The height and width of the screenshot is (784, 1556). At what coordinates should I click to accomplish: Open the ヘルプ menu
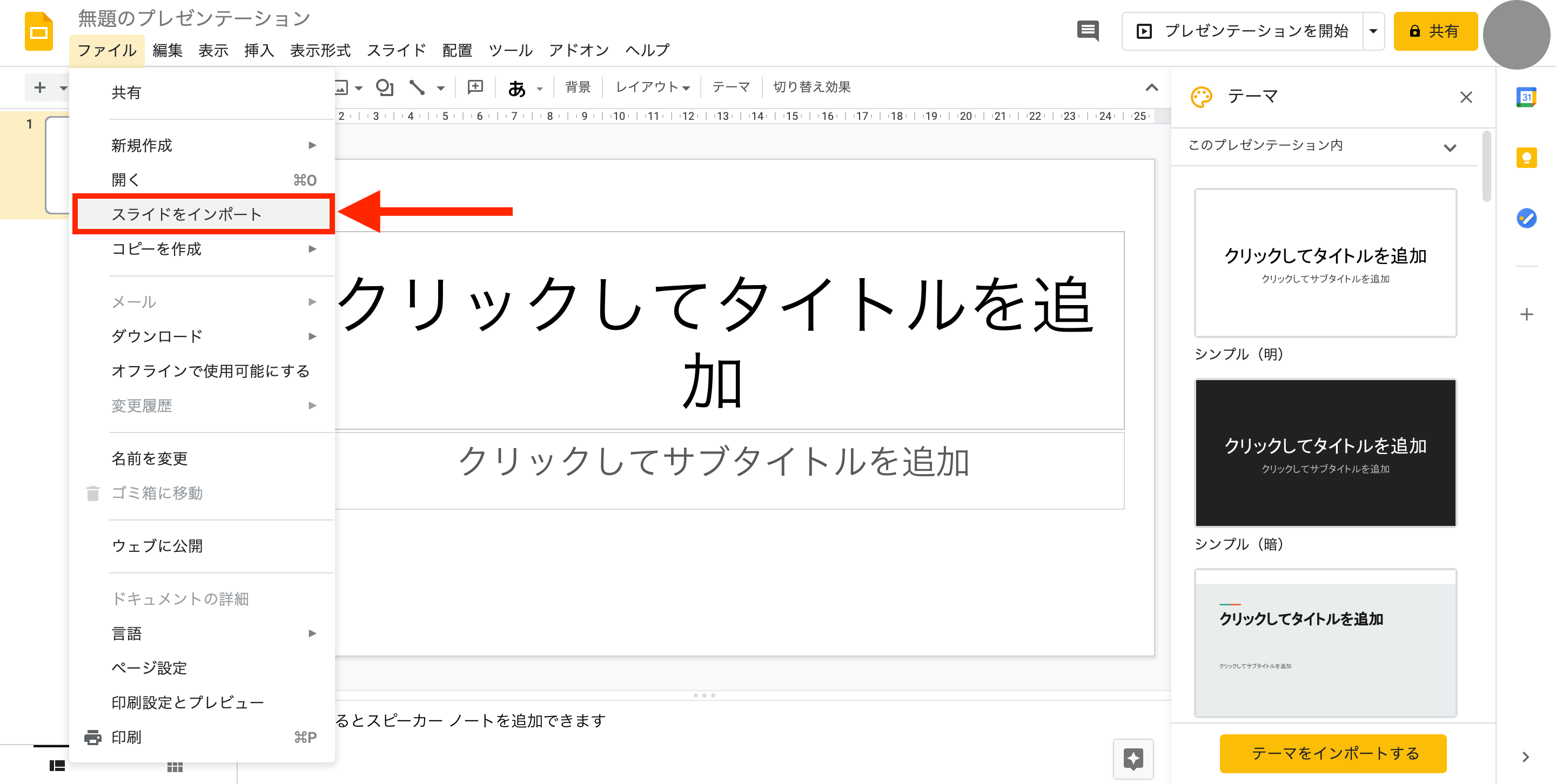[x=648, y=50]
